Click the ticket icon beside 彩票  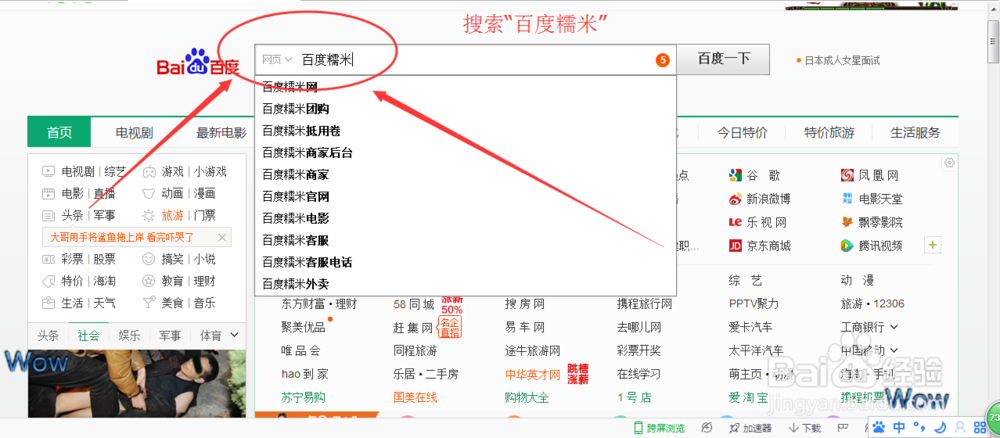click(x=48, y=259)
